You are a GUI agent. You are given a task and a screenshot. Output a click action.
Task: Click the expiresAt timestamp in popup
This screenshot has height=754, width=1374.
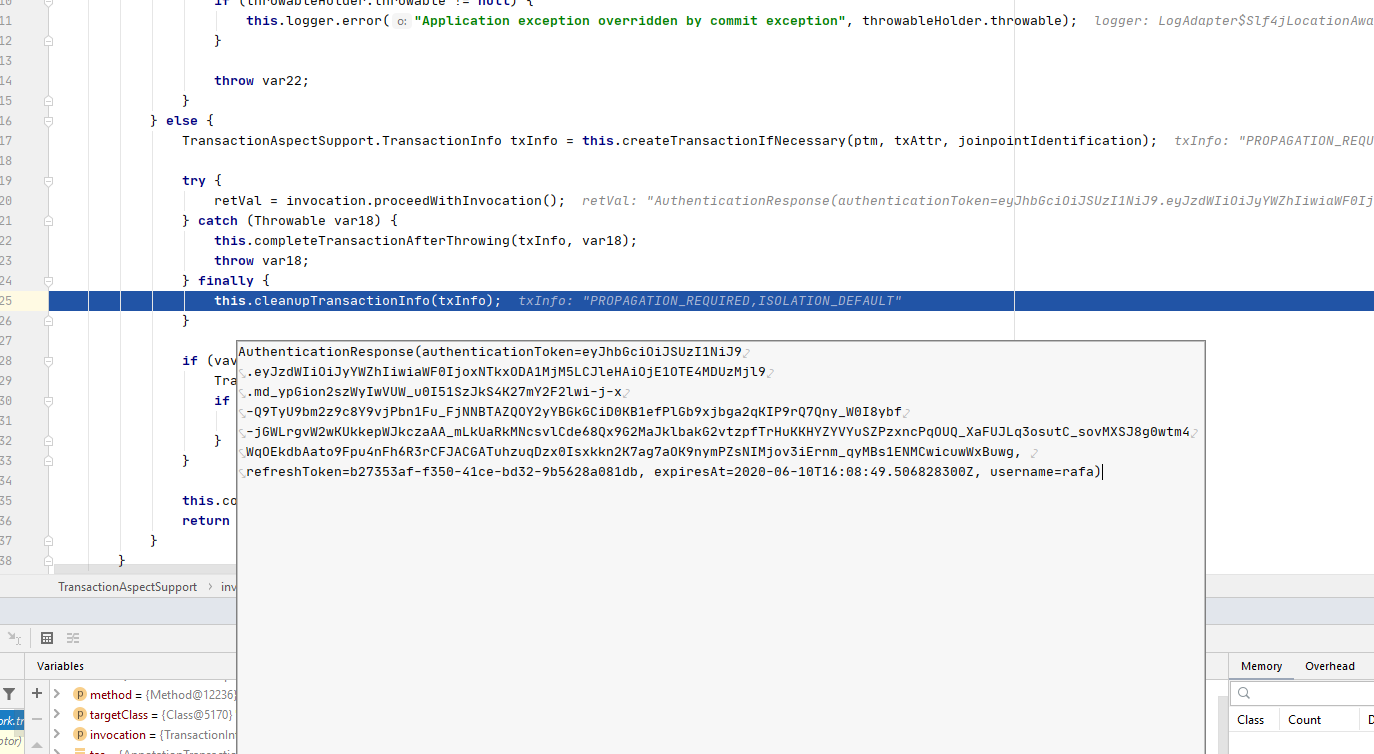(x=814, y=472)
